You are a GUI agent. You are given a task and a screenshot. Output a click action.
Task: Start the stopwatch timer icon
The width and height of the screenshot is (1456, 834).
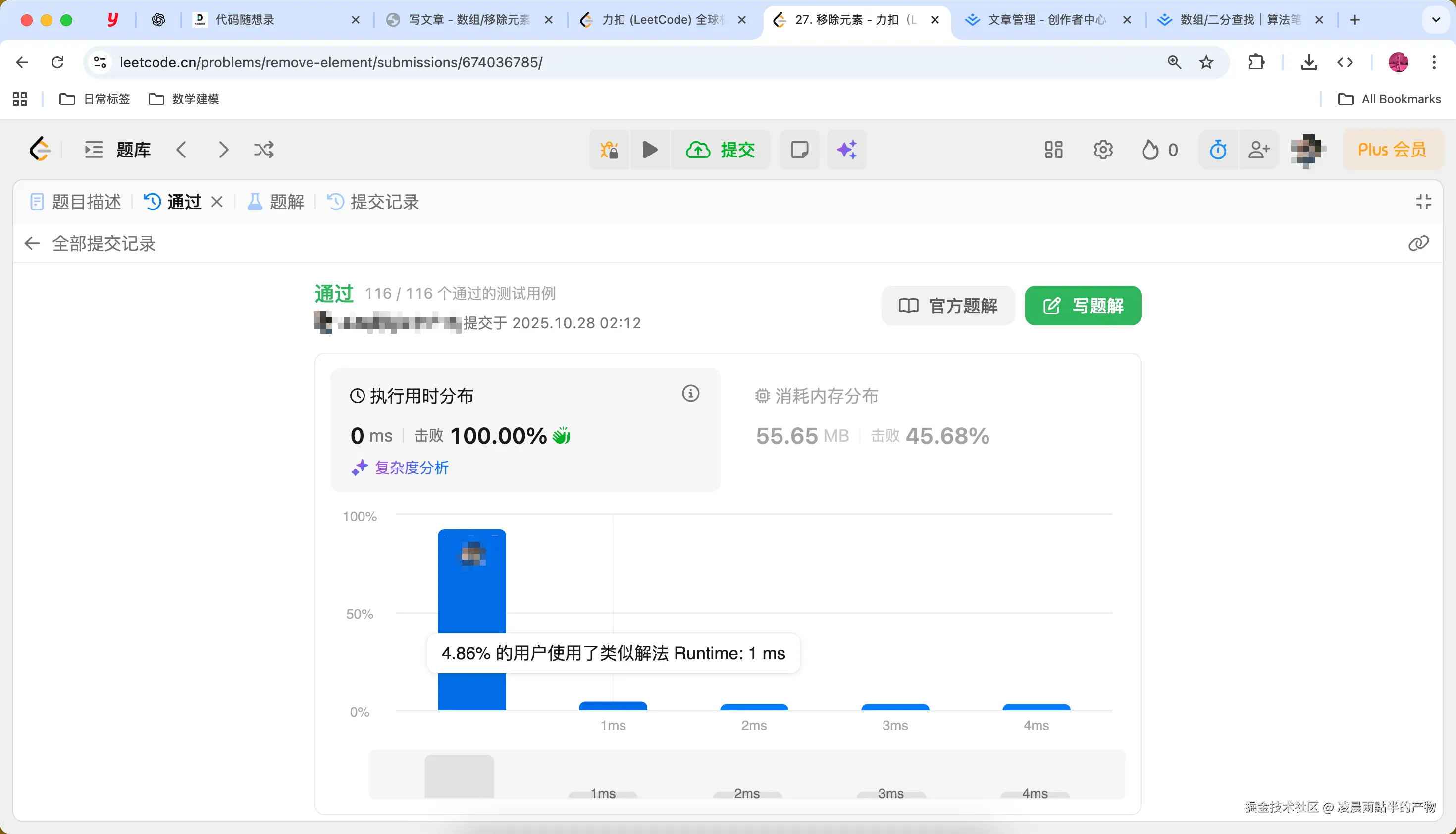pyautogui.click(x=1218, y=150)
